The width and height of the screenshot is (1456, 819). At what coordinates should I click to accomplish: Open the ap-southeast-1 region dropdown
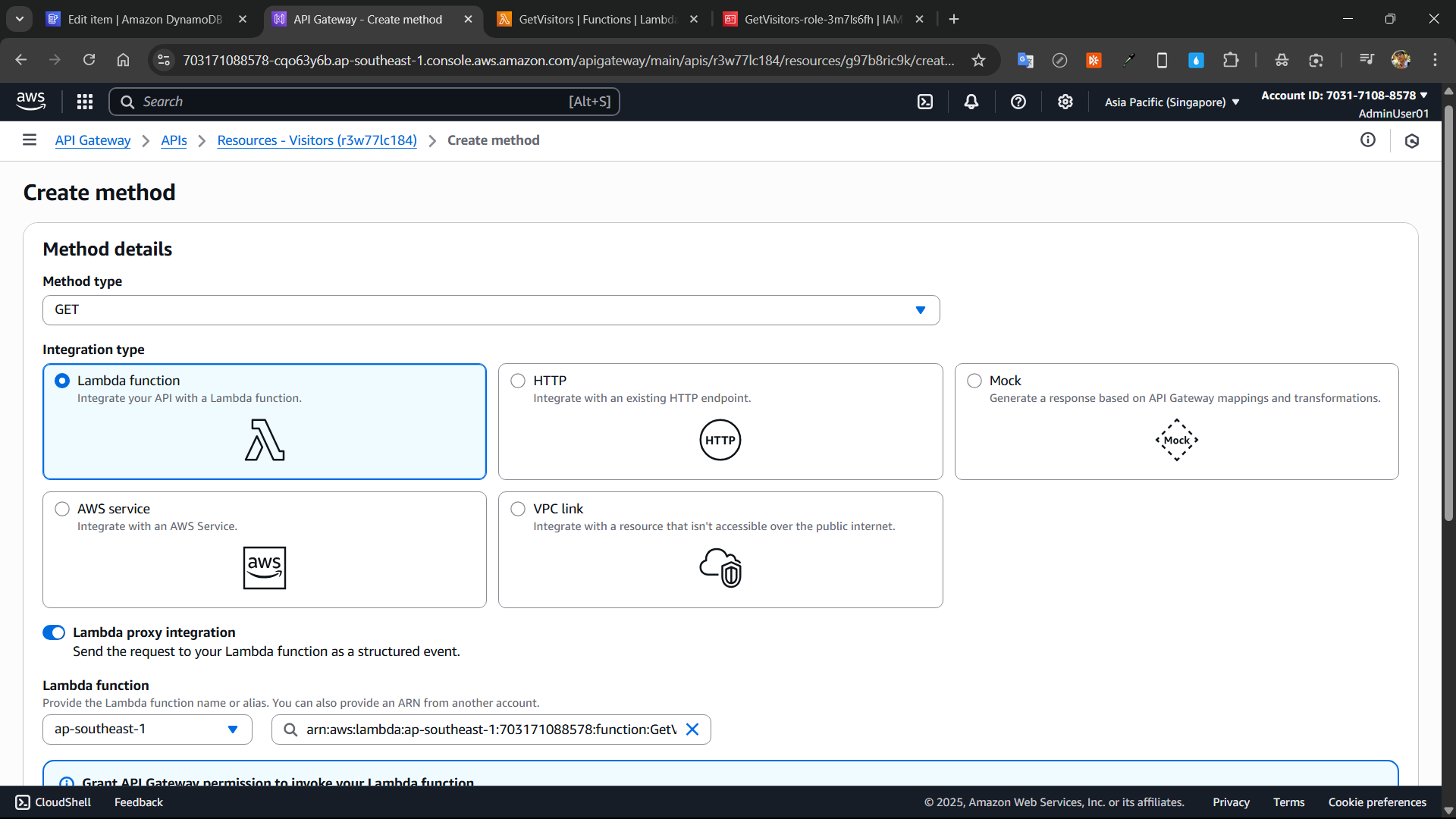click(147, 730)
